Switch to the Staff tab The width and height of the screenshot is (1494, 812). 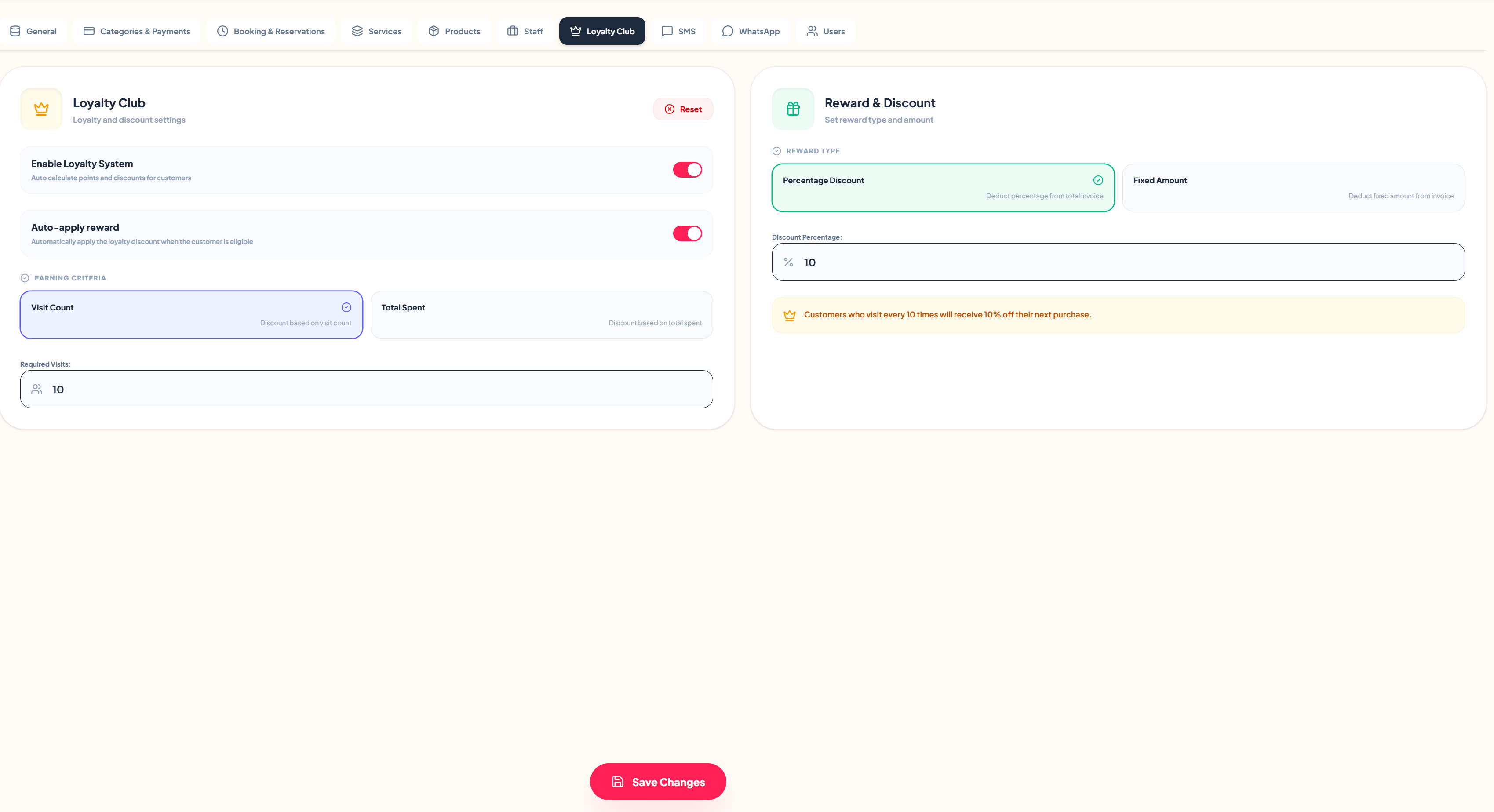point(525,31)
